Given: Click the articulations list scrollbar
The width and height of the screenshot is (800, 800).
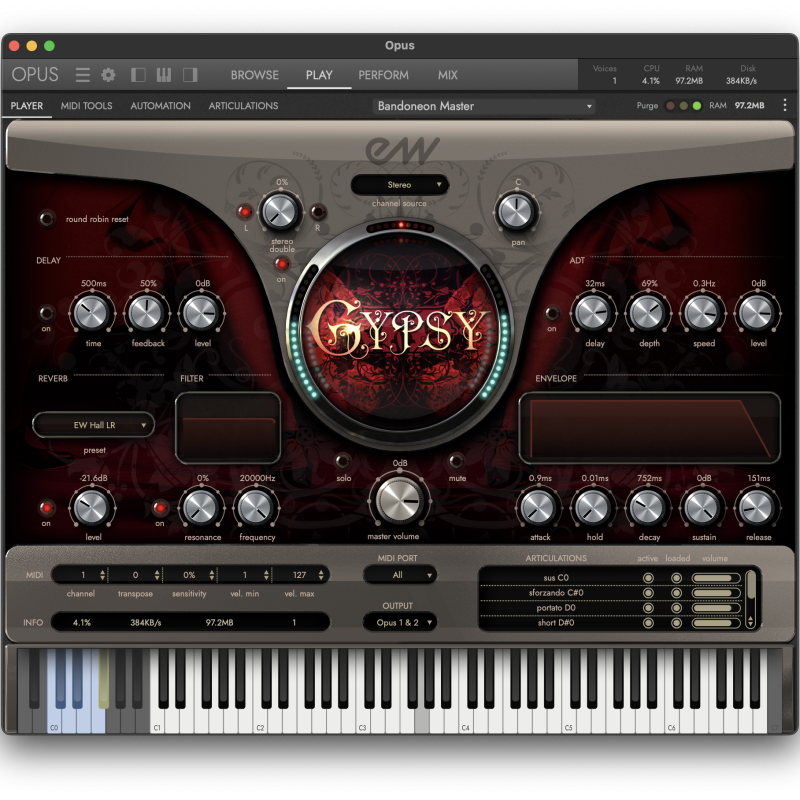Looking at the screenshot, I should (x=750, y=599).
